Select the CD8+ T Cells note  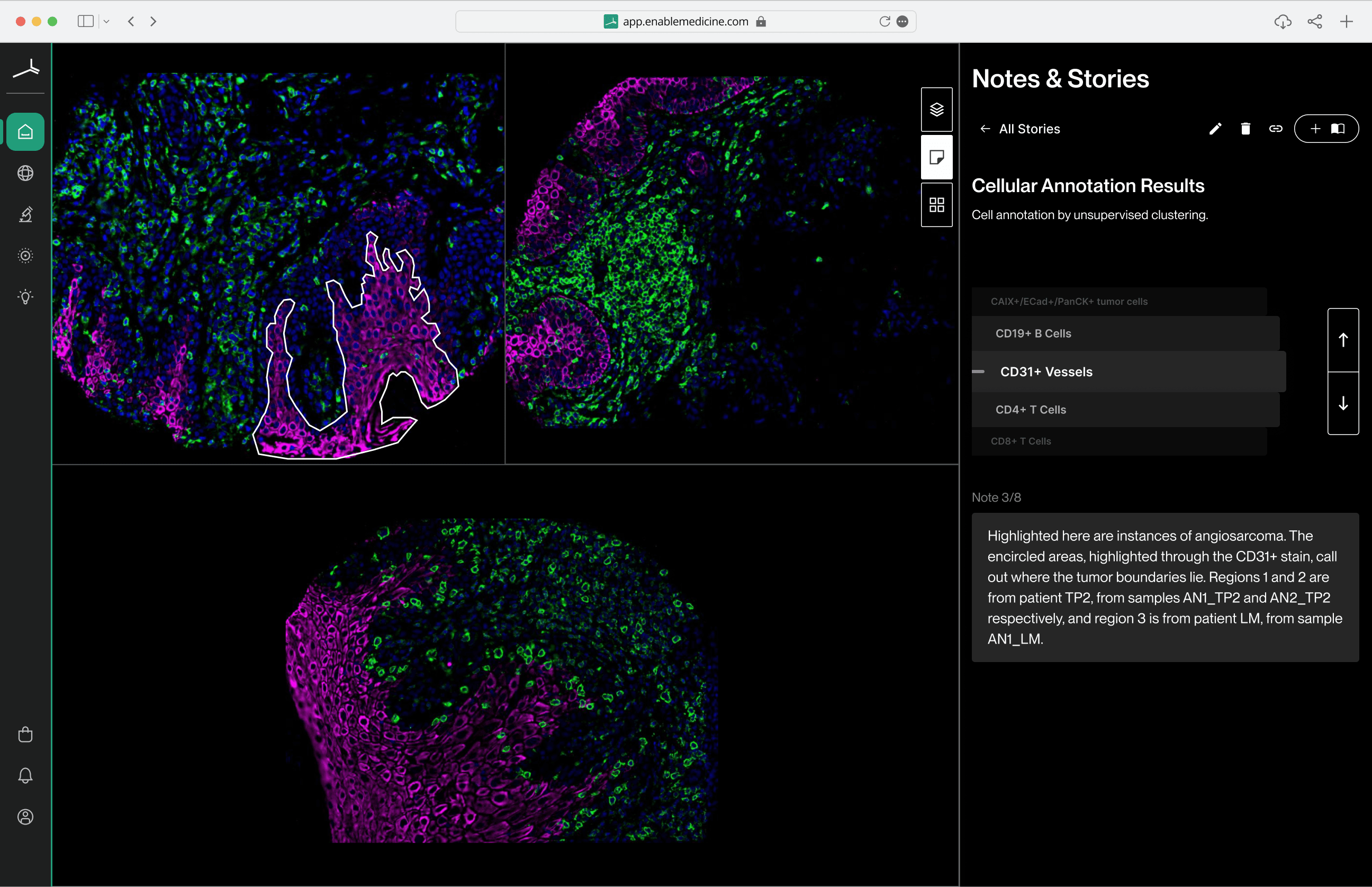click(1119, 441)
